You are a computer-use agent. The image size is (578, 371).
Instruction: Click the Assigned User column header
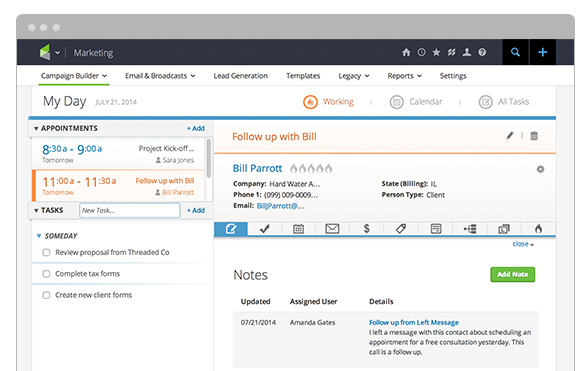coord(313,302)
